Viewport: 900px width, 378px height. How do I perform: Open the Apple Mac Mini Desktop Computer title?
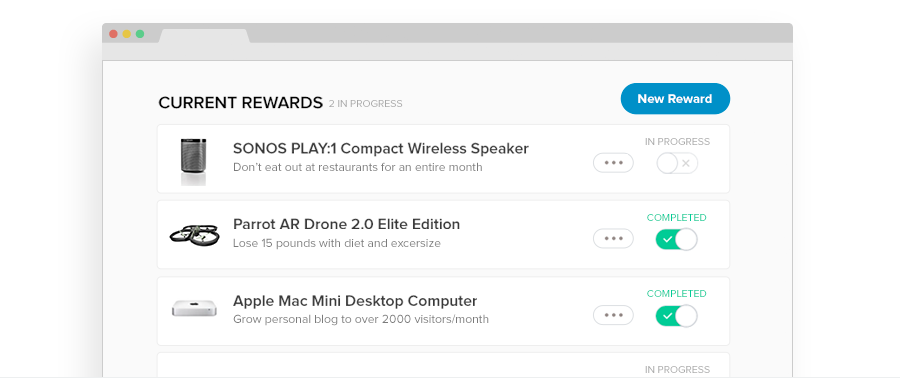355,301
